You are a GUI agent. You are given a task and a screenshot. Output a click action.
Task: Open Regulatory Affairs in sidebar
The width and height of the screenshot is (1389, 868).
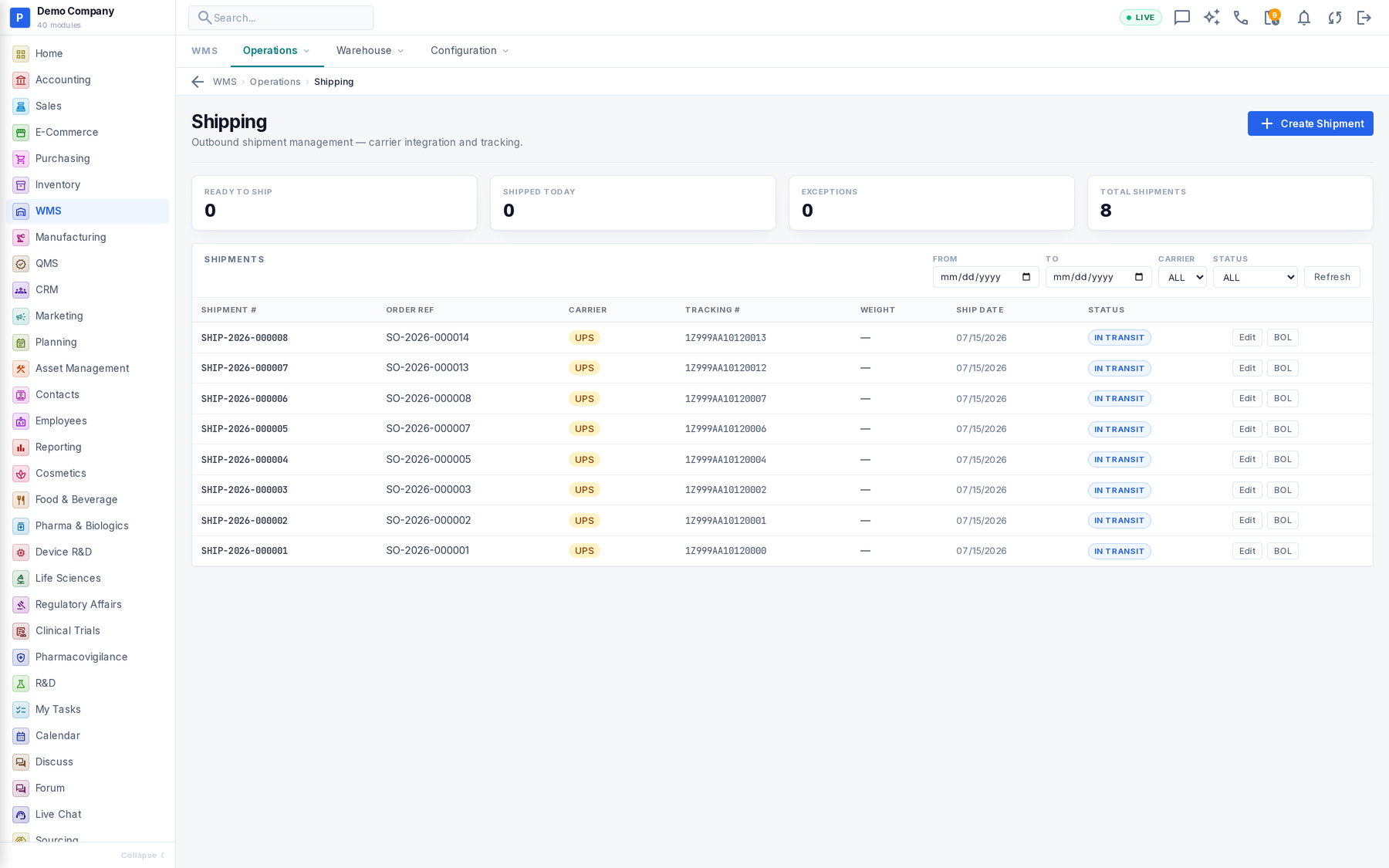point(87,605)
